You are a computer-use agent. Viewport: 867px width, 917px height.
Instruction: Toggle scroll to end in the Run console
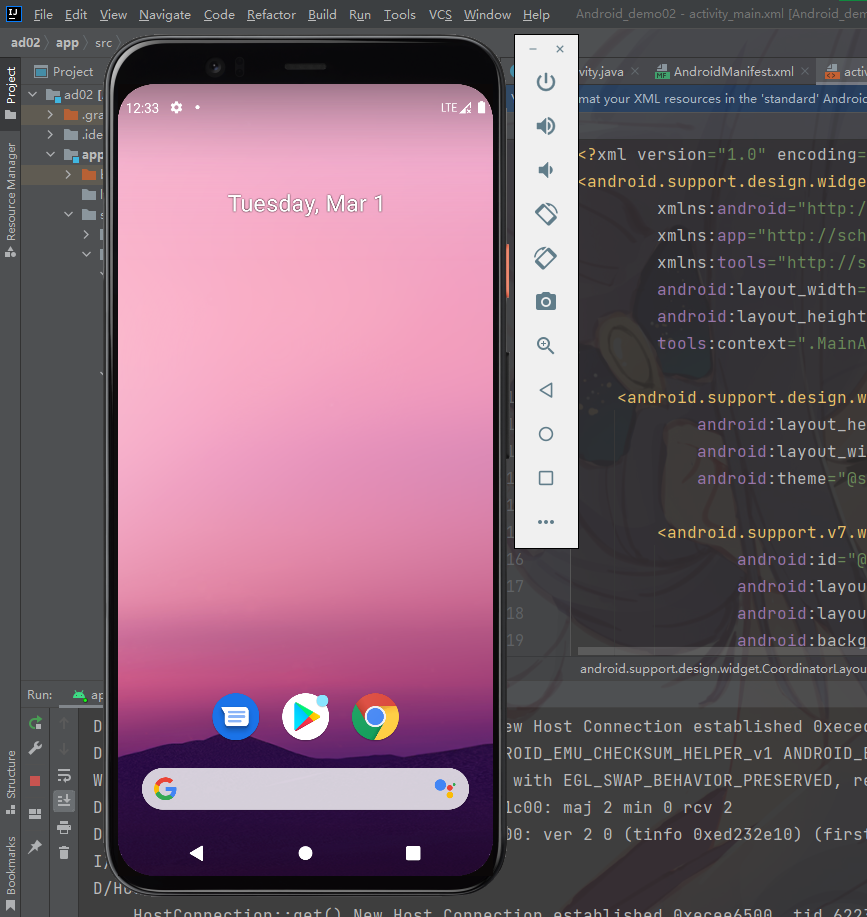64,801
